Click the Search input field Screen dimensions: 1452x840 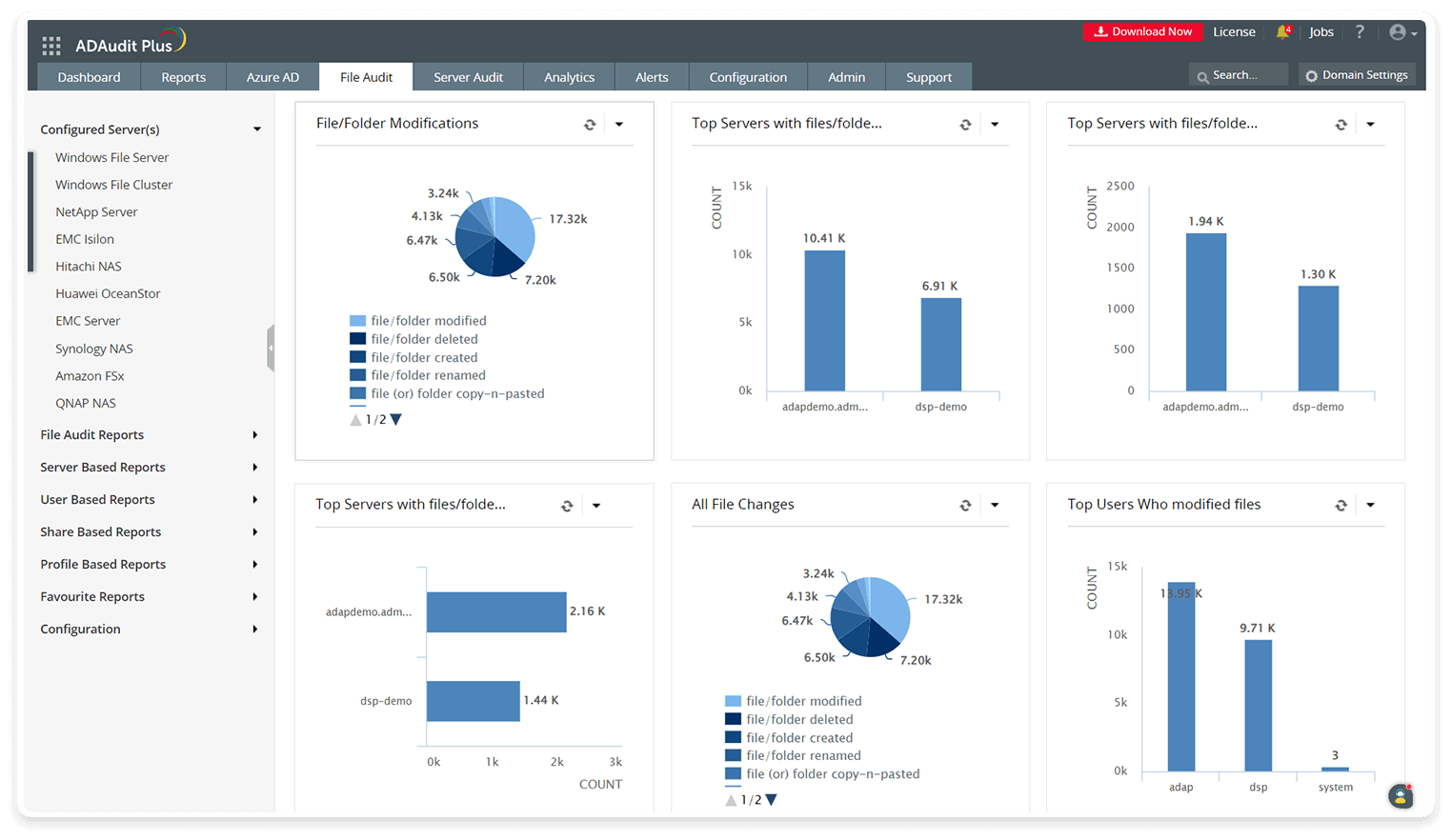coord(1239,75)
